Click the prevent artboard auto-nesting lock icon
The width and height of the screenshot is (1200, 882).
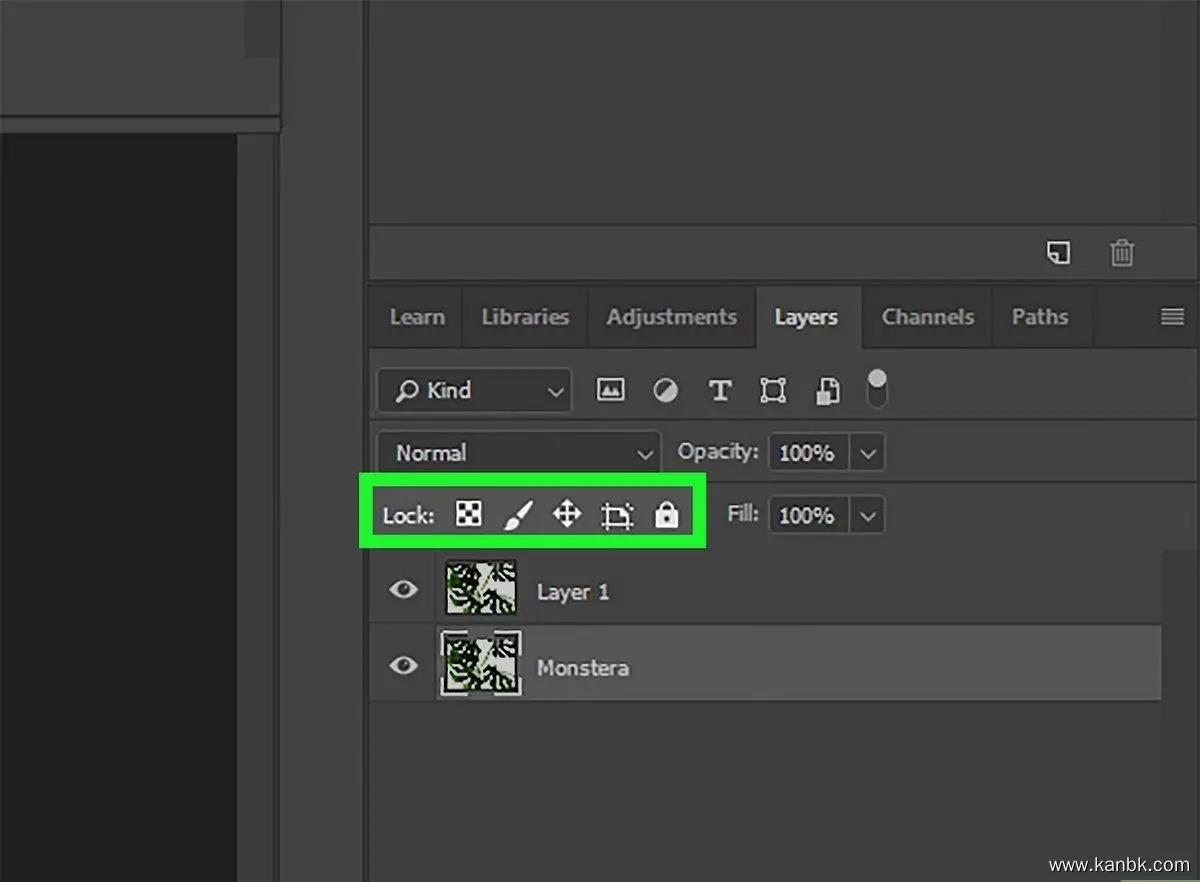(617, 516)
